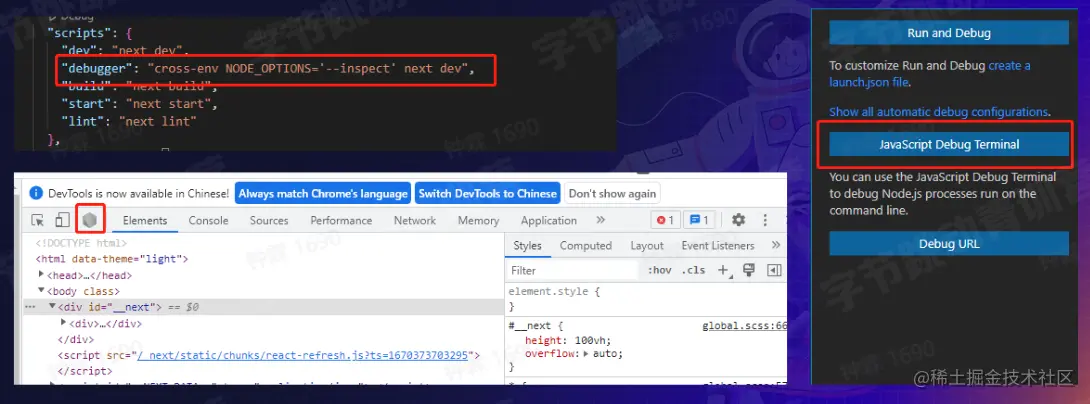Open the create a launch.json file link

(x=929, y=74)
